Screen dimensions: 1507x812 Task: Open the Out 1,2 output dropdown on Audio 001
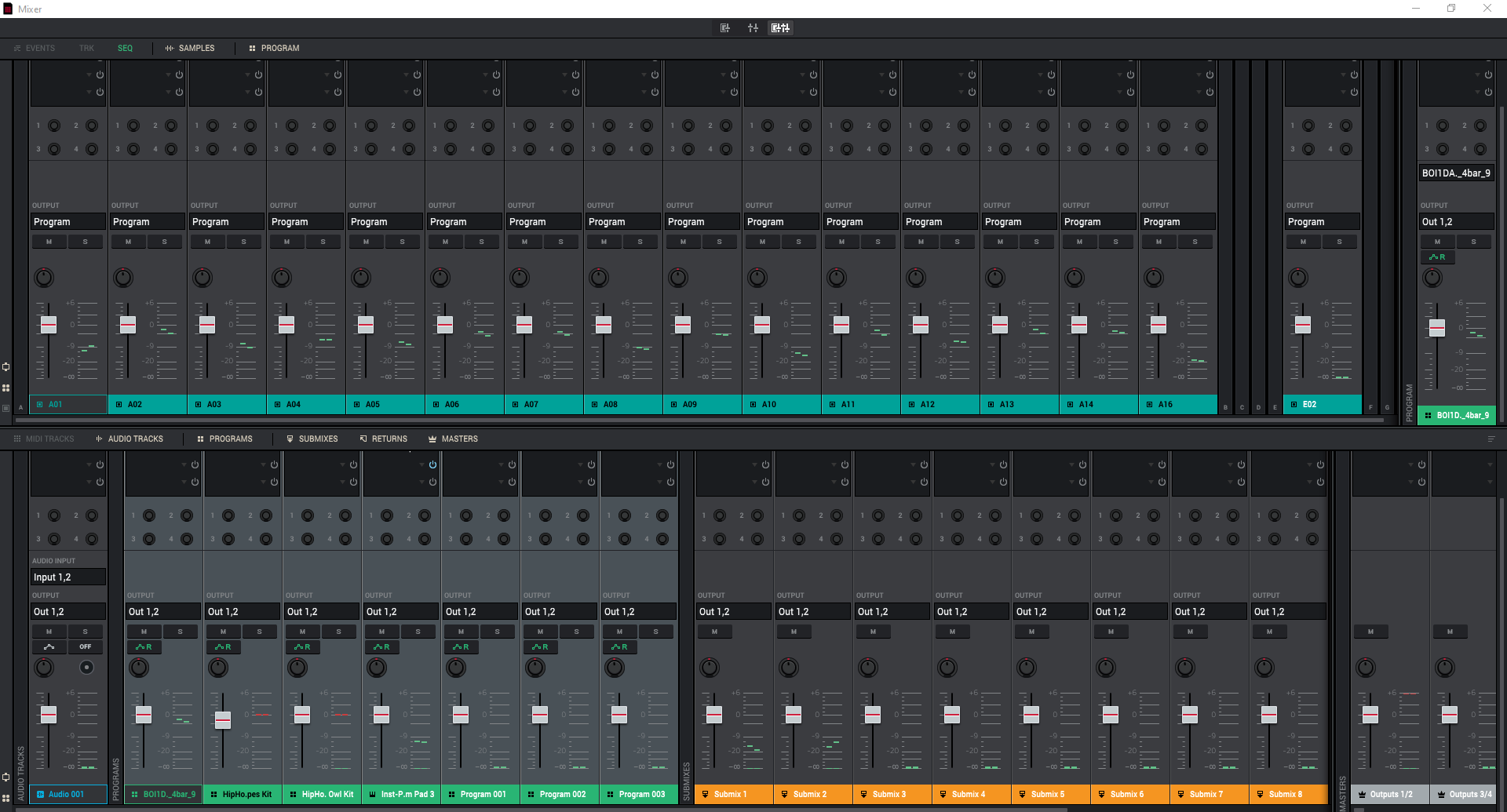click(x=68, y=612)
